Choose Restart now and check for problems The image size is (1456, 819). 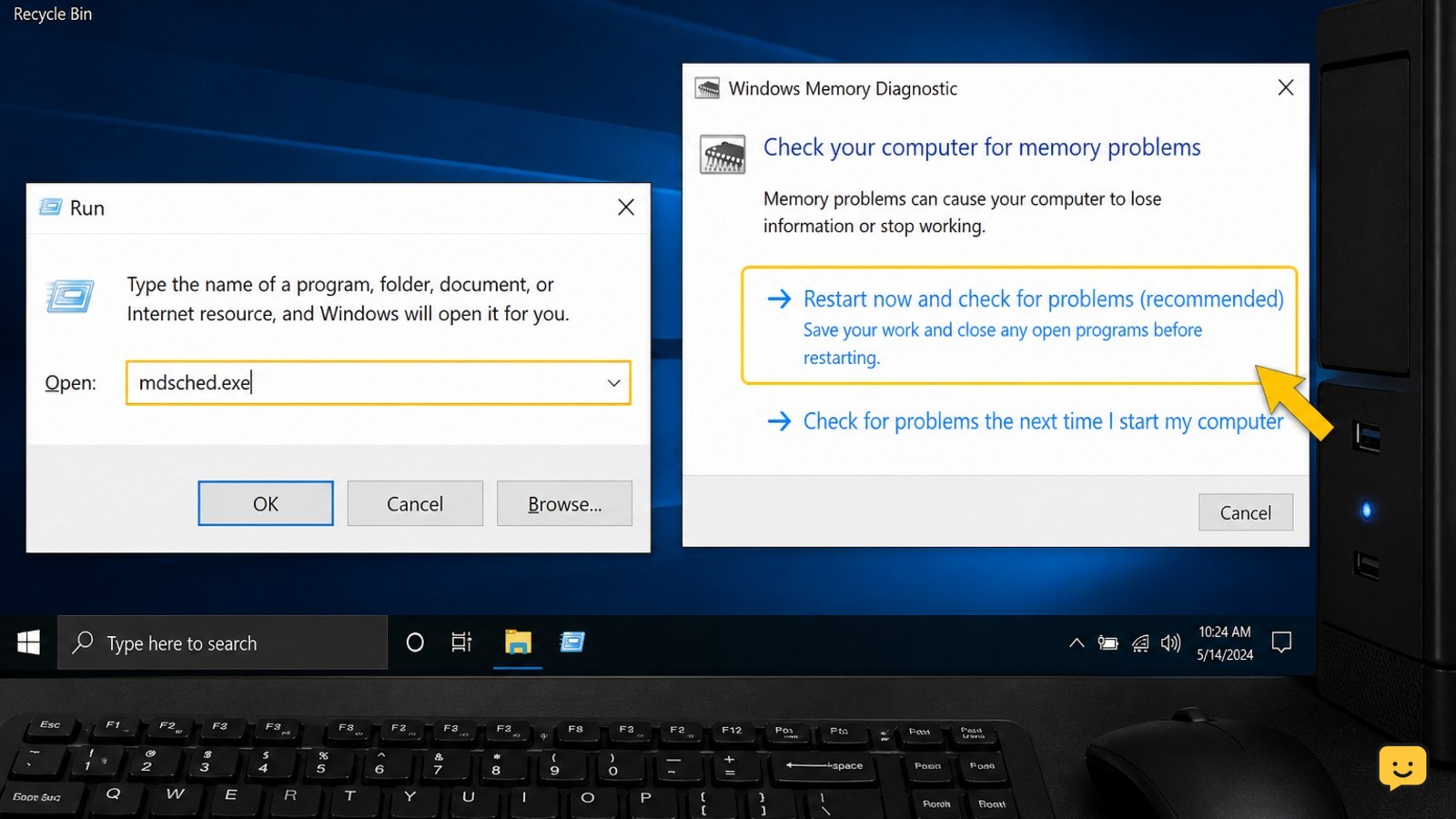1019,326
